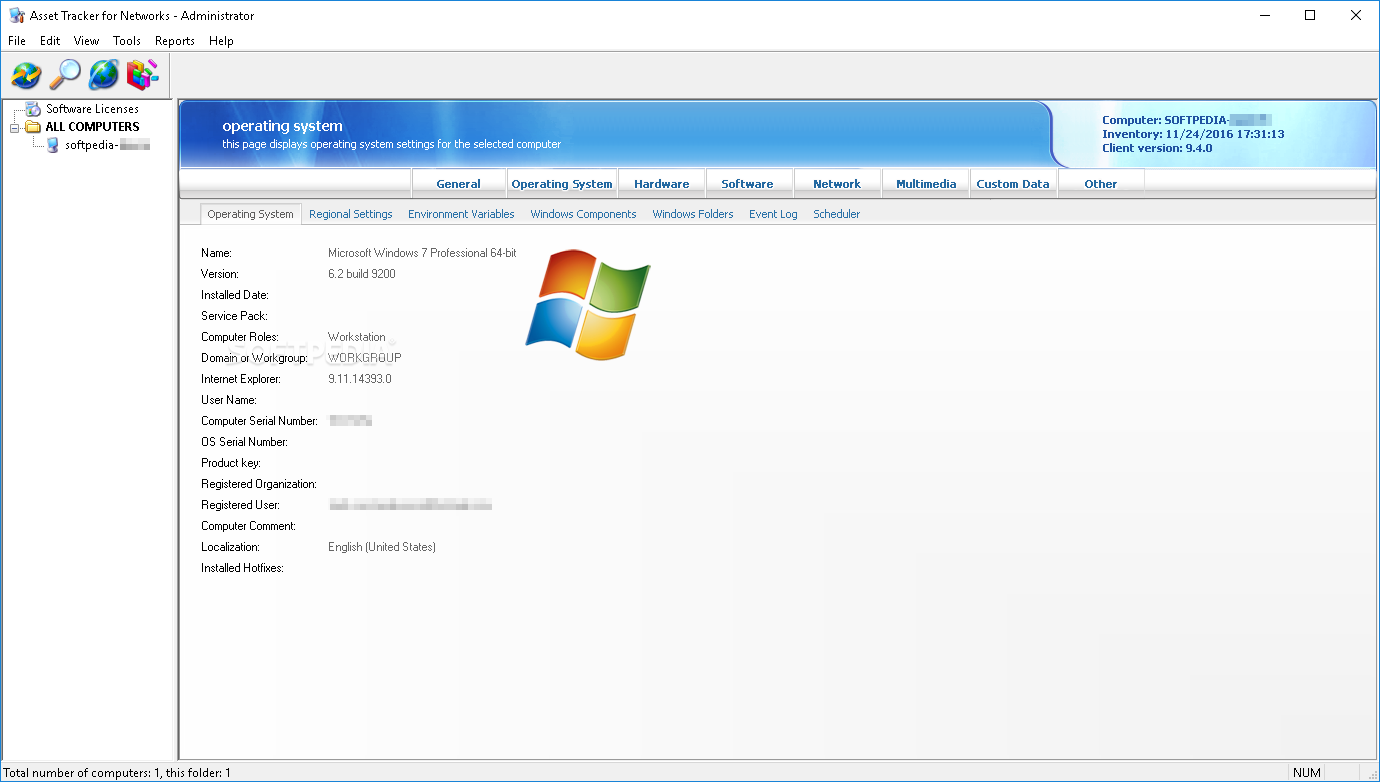
Task: Open the File menu
Action: (16, 41)
